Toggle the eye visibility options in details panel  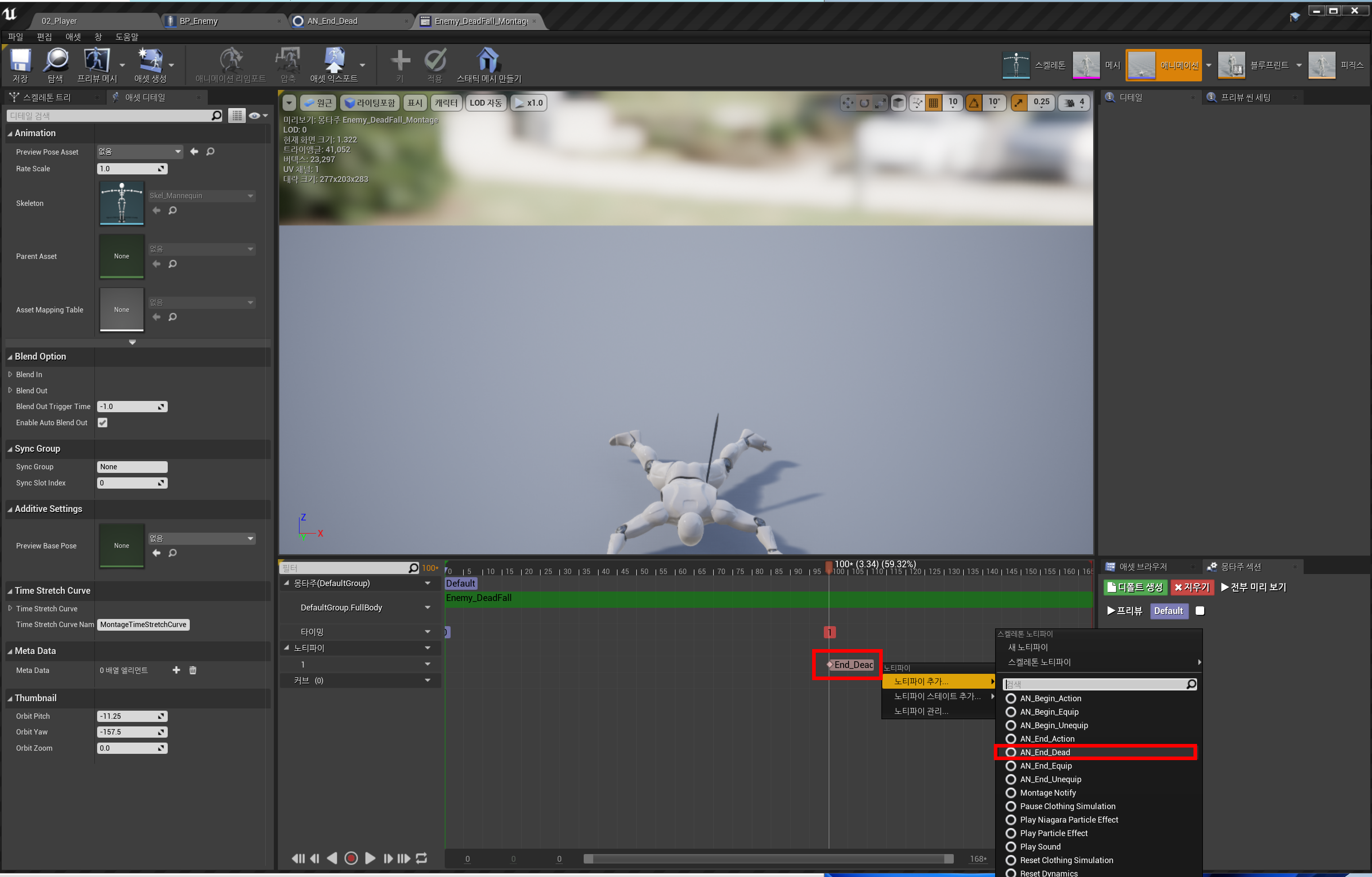pyautogui.click(x=255, y=116)
